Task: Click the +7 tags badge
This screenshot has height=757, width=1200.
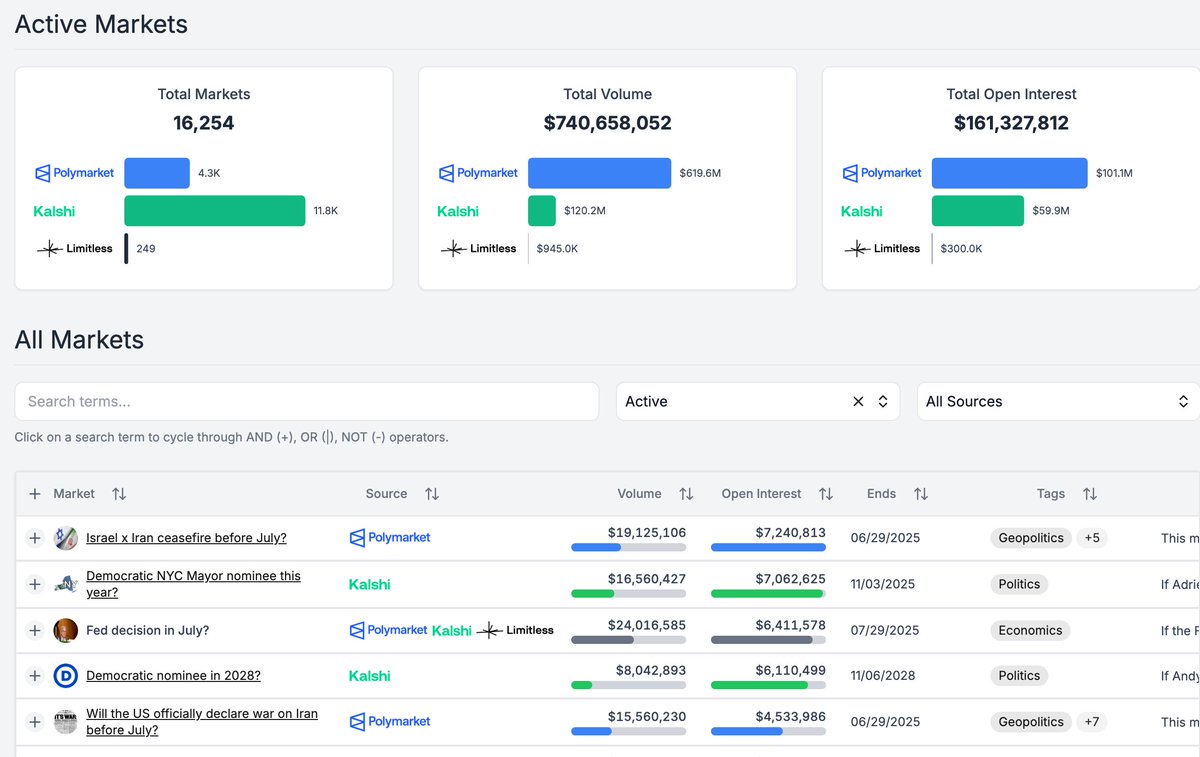Action: point(1092,722)
